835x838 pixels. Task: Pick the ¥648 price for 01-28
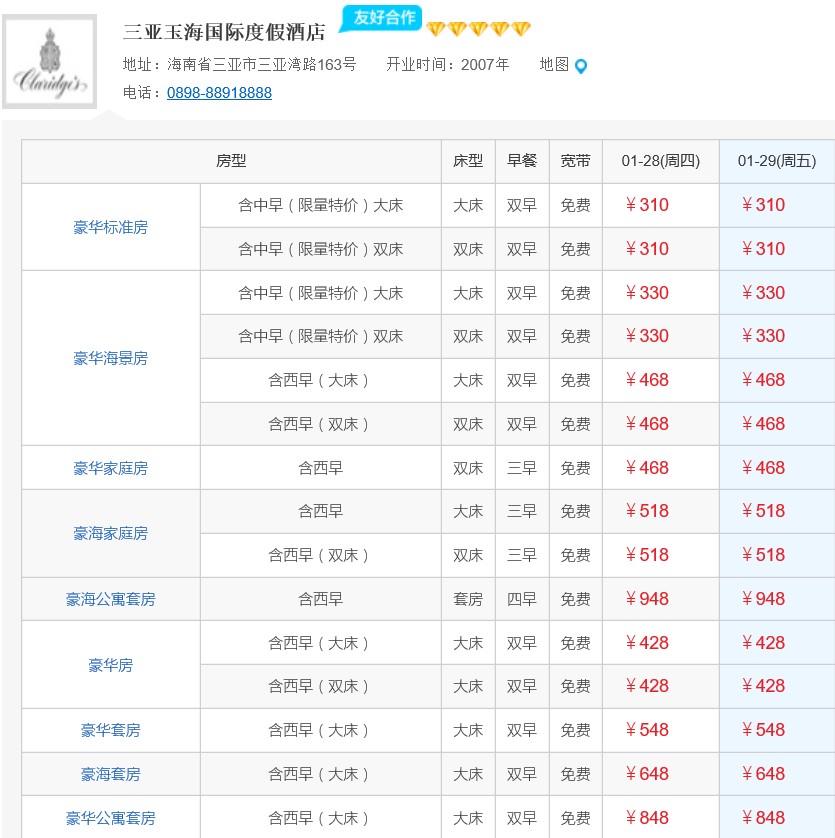click(647, 774)
